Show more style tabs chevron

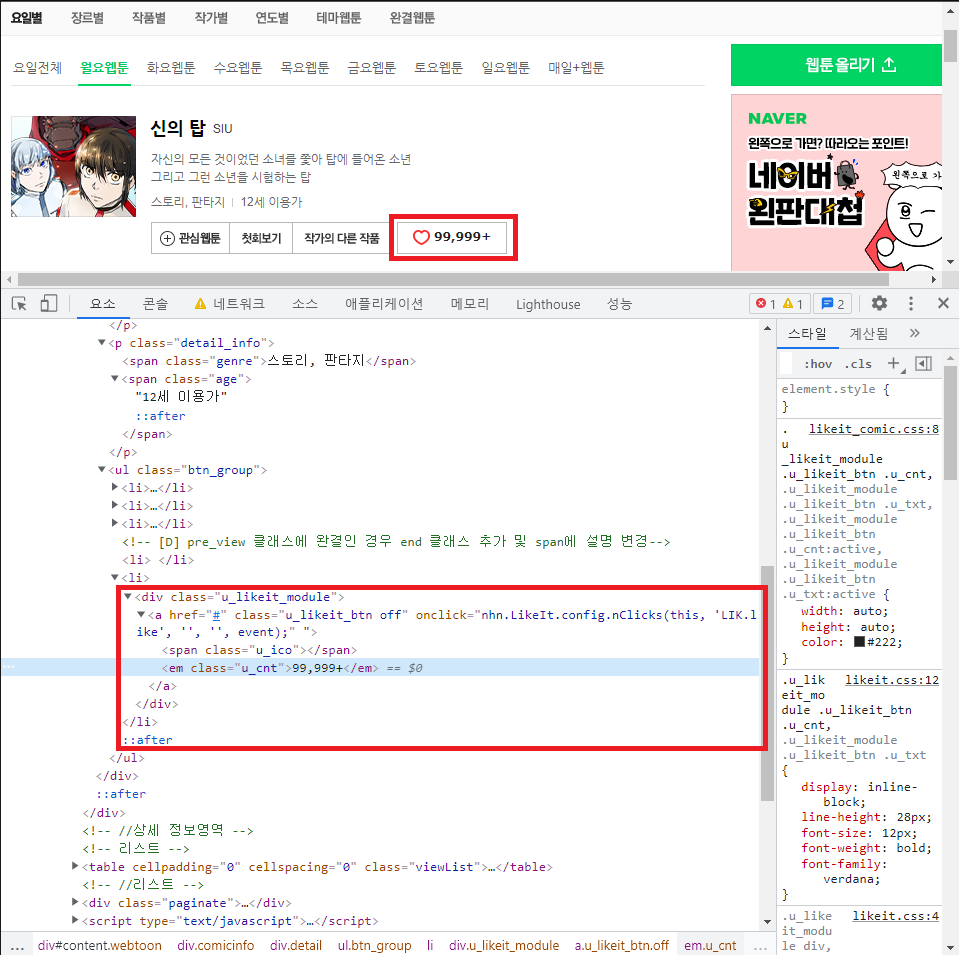914,333
